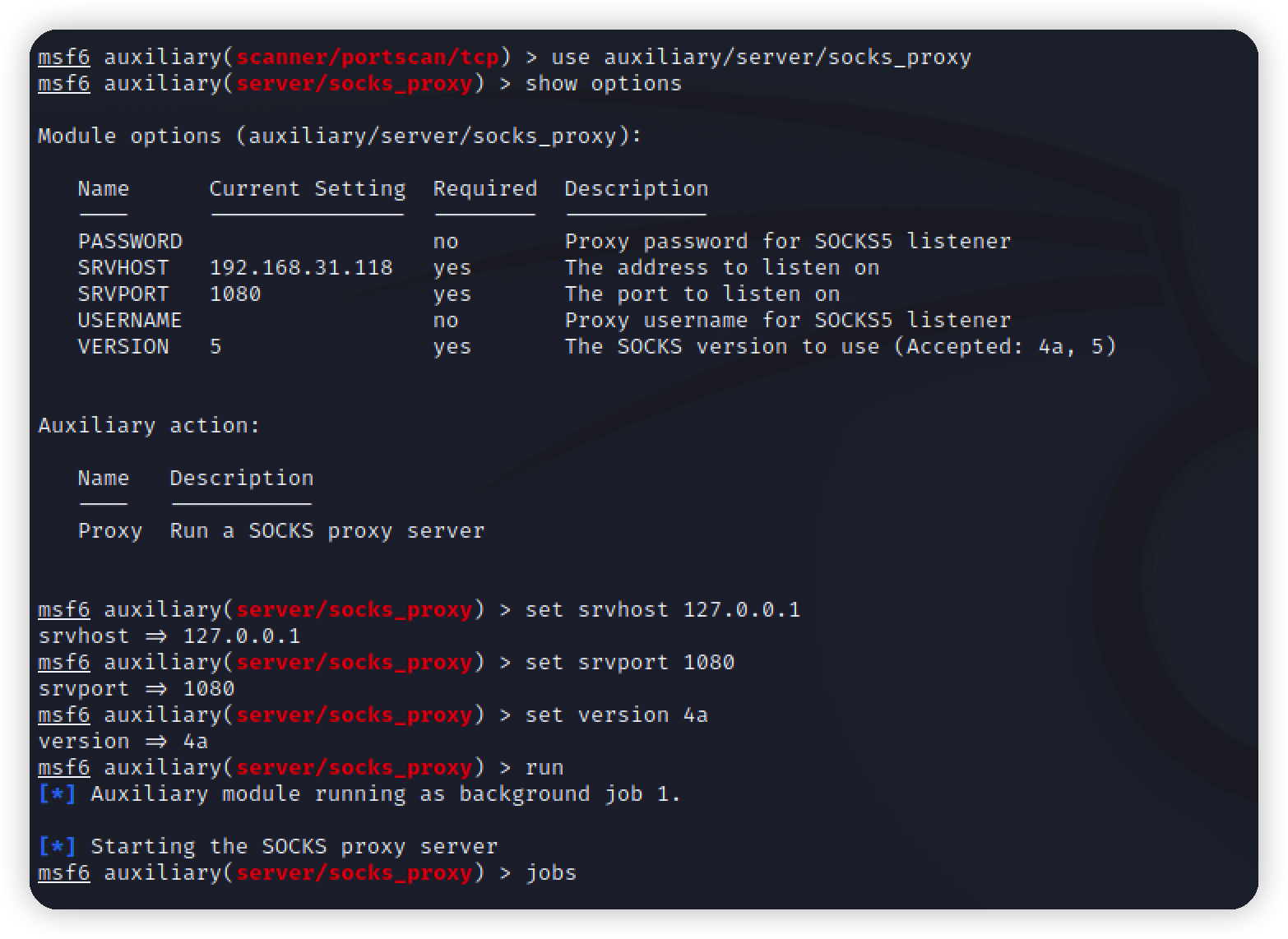Click 'Proxy username for SOCKS5 listener' description
The height and width of the screenshot is (939, 1288).
point(788,321)
